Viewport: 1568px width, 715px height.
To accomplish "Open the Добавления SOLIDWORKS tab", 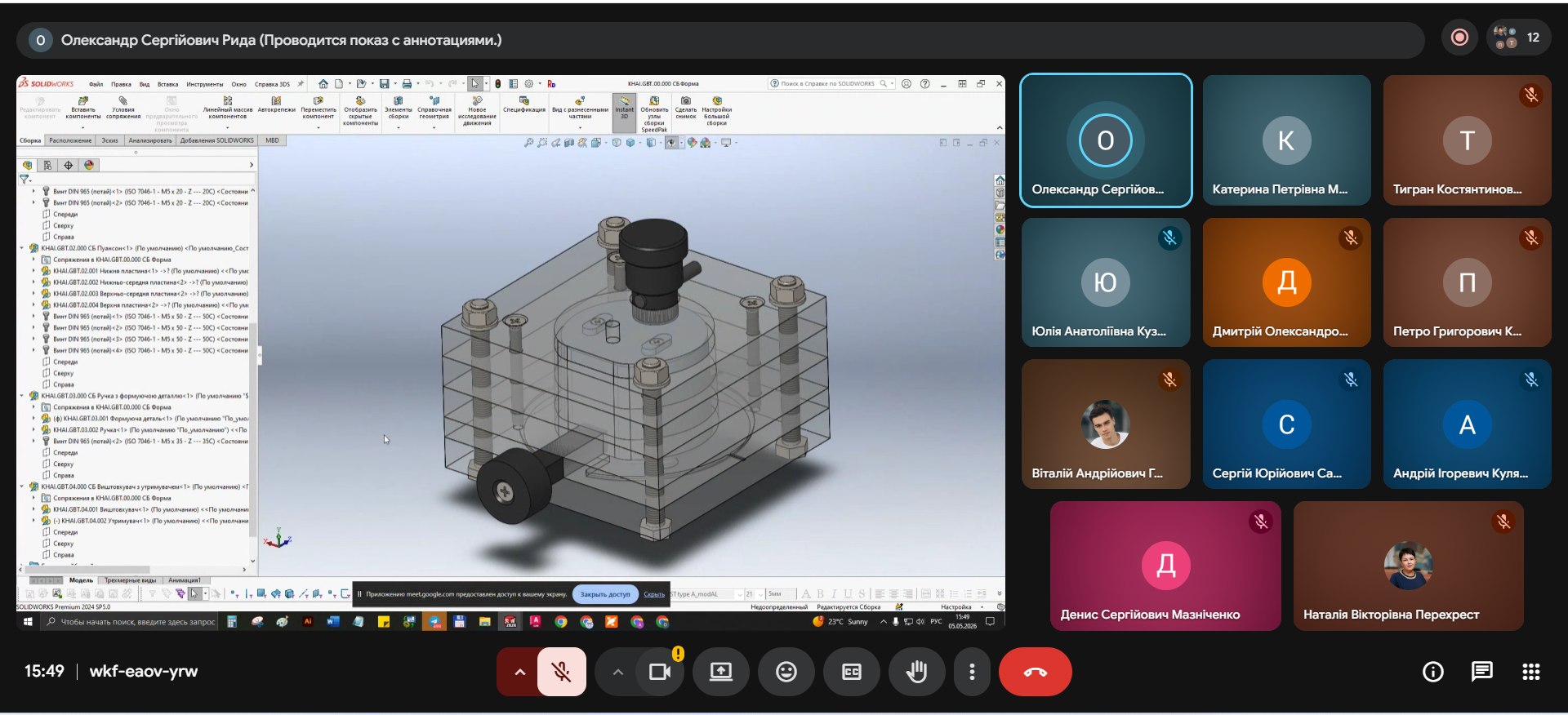I will (217, 140).
